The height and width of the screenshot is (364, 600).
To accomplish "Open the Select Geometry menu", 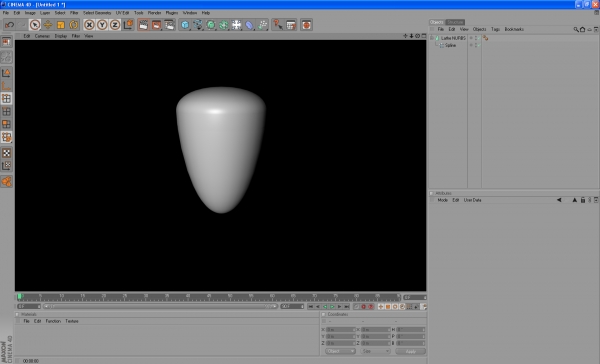I will tap(97, 13).
